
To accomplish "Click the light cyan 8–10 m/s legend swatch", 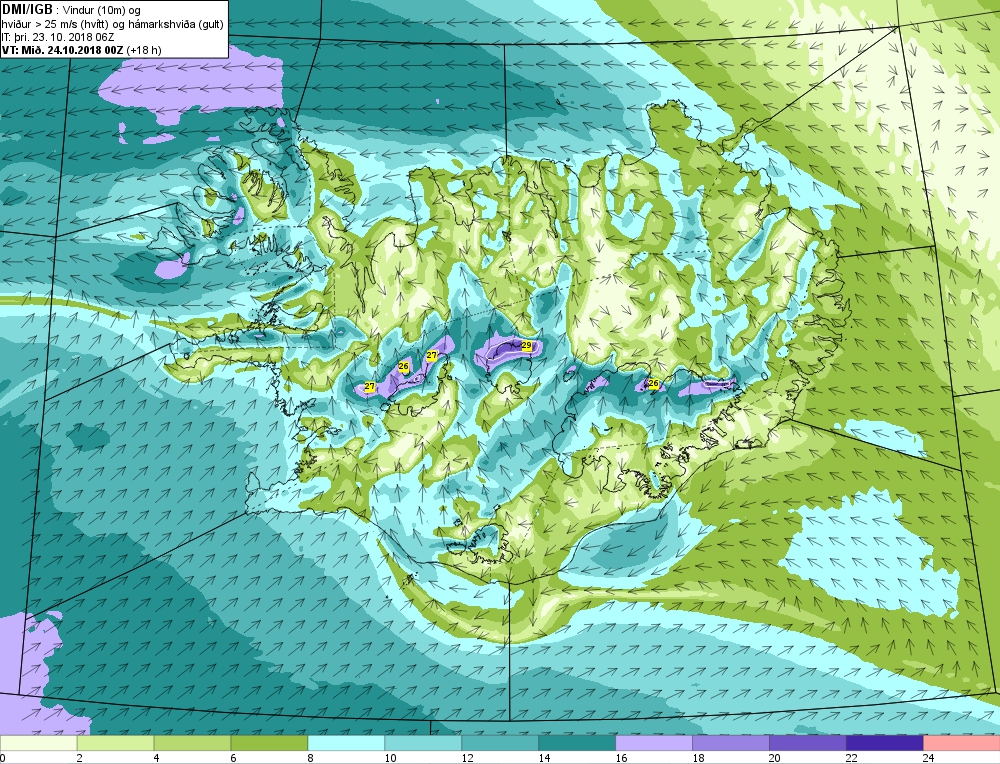I will click(346, 743).
